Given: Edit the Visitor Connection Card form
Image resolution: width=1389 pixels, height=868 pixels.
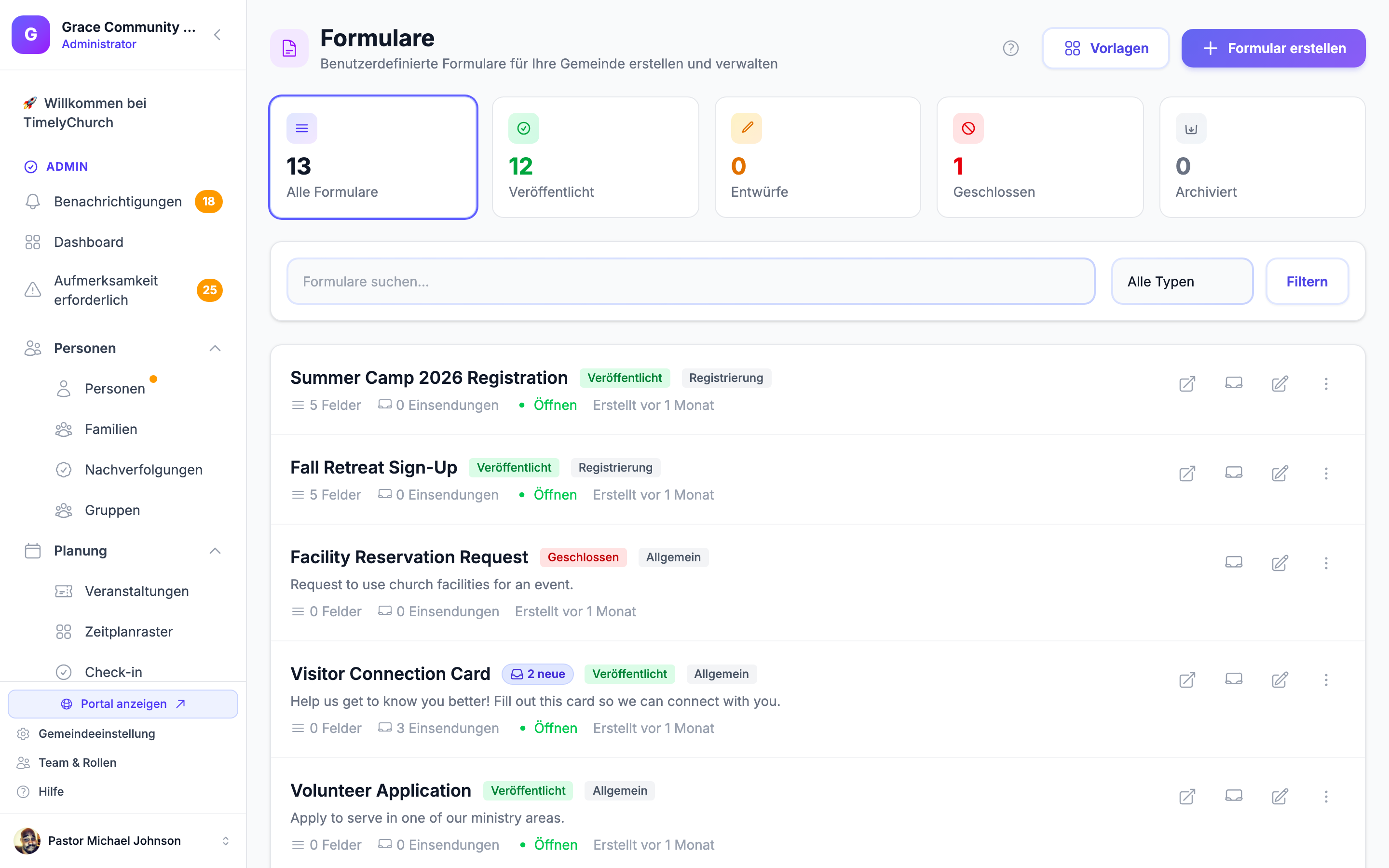Looking at the screenshot, I should click(1280, 680).
